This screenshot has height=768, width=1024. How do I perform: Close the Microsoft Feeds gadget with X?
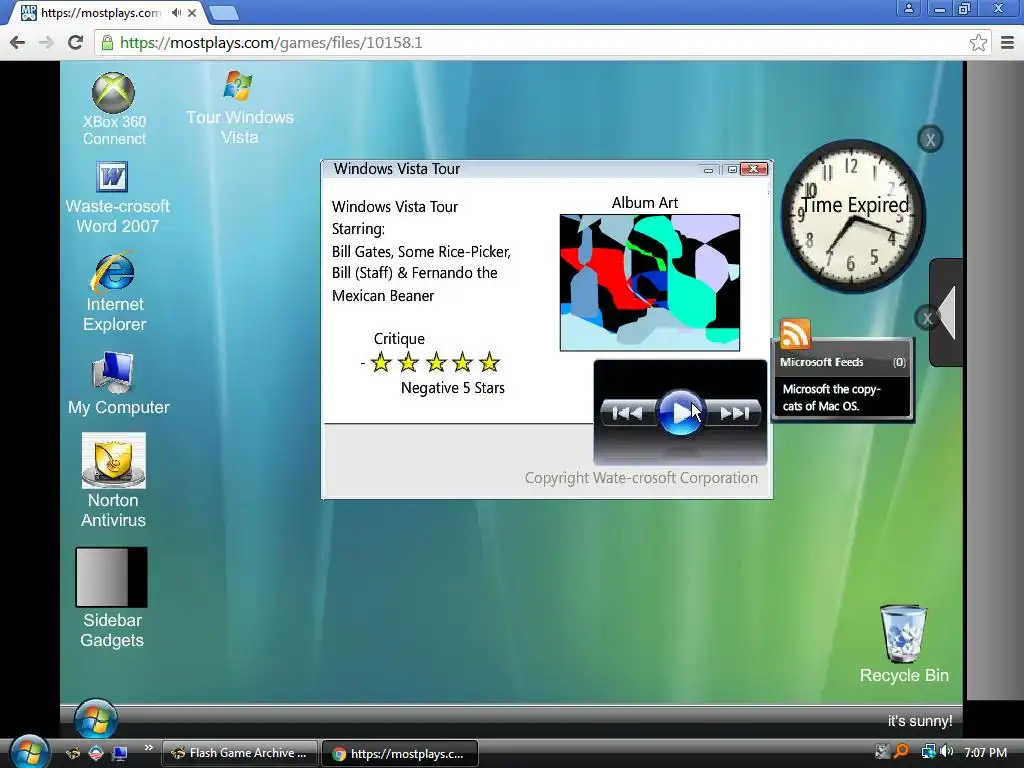927,318
